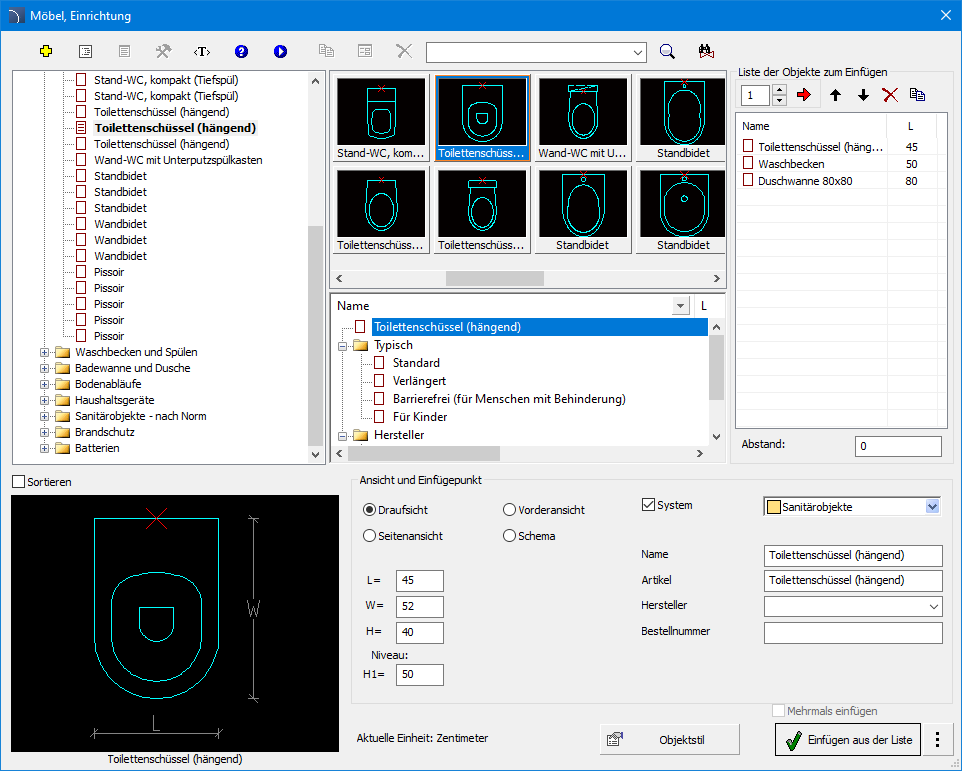
Task: Click the binoculars find icon
Action: pyautogui.click(x=706, y=52)
